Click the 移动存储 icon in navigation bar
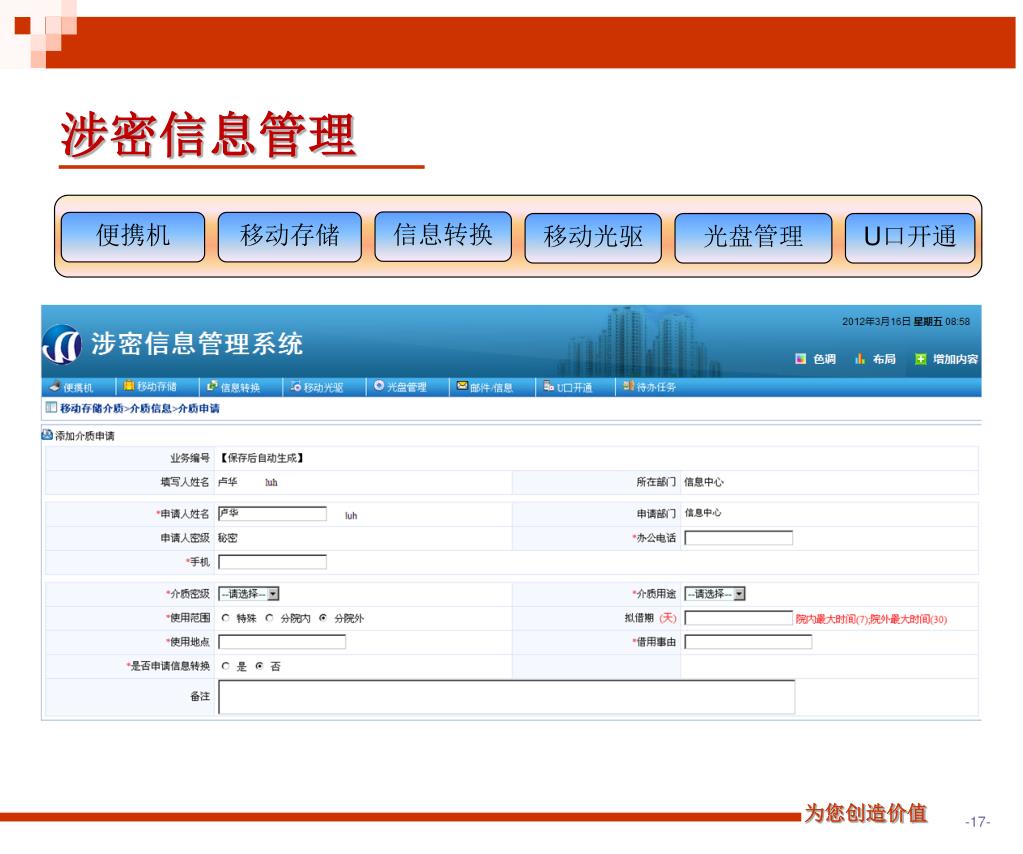1023x854 pixels. [129, 386]
